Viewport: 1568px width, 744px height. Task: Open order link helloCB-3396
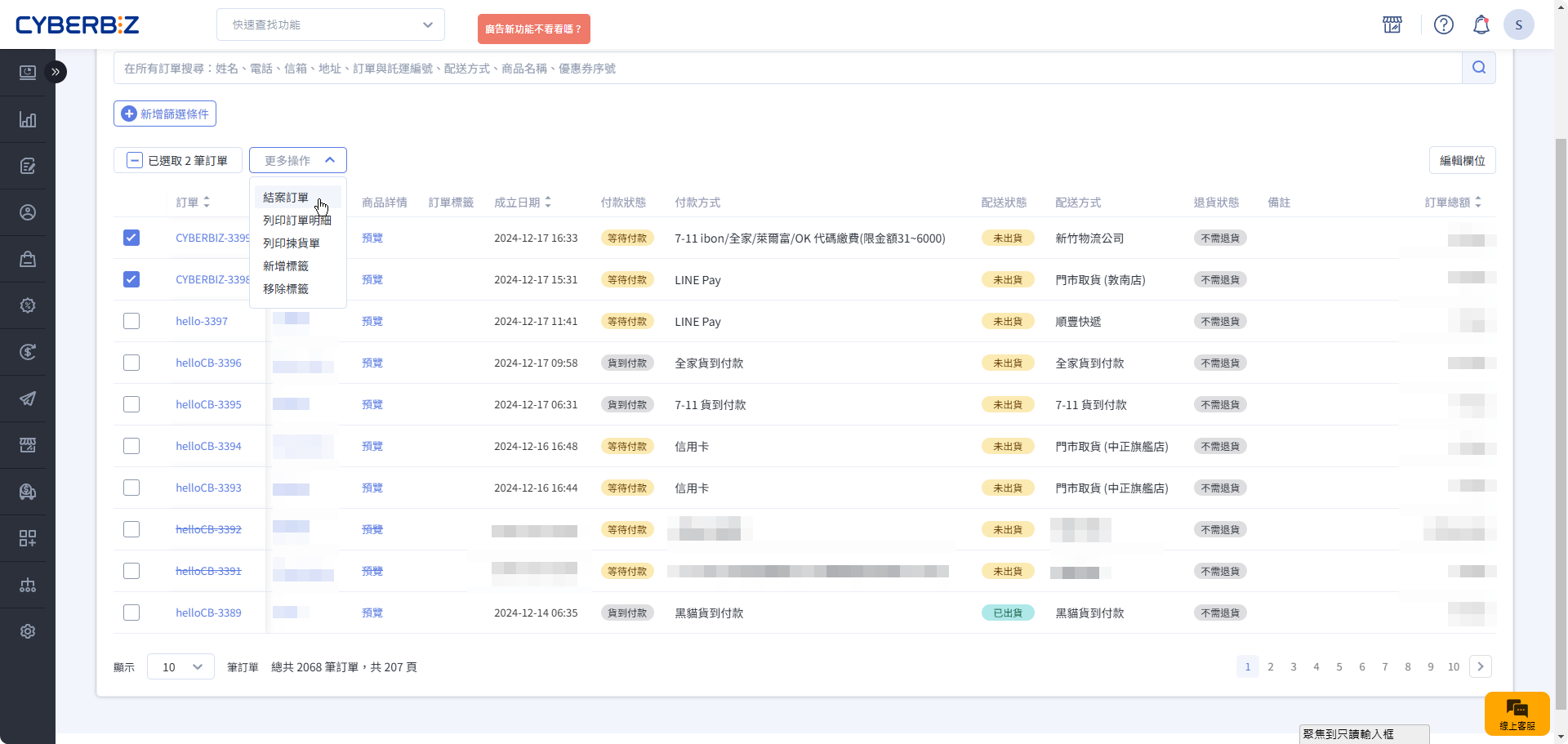click(208, 363)
